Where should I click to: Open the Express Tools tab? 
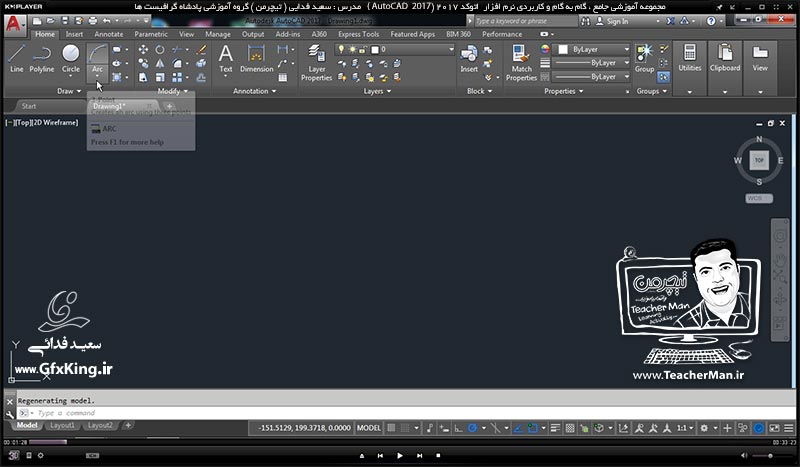click(x=359, y=34)
